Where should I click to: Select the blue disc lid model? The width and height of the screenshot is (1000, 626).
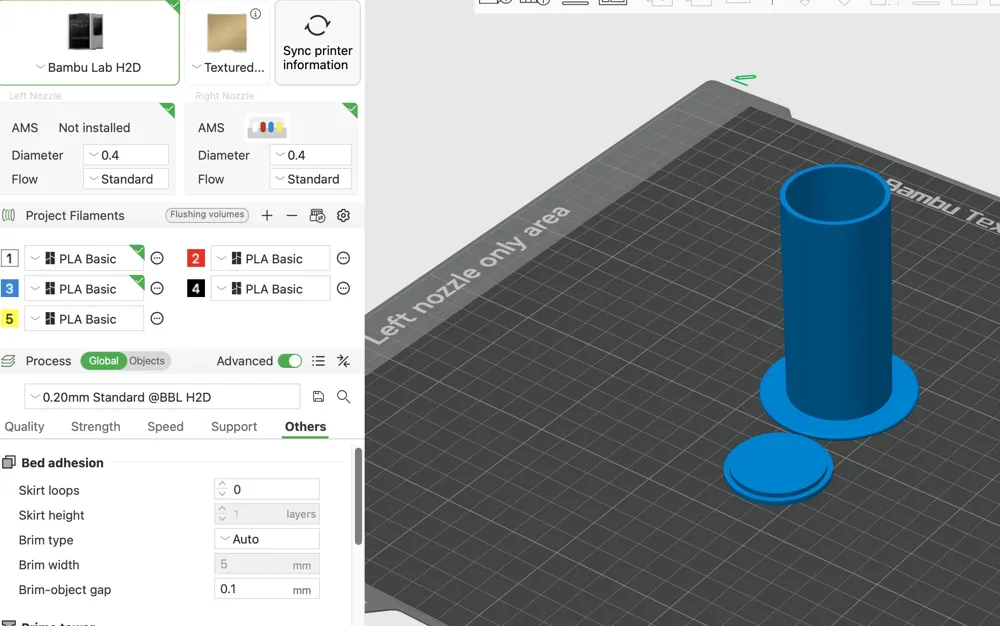[777, 467]
